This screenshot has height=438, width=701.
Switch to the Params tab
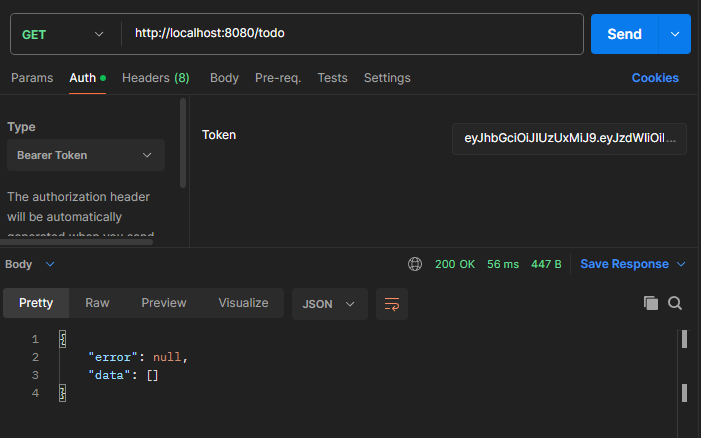click(x=32, y=78)
